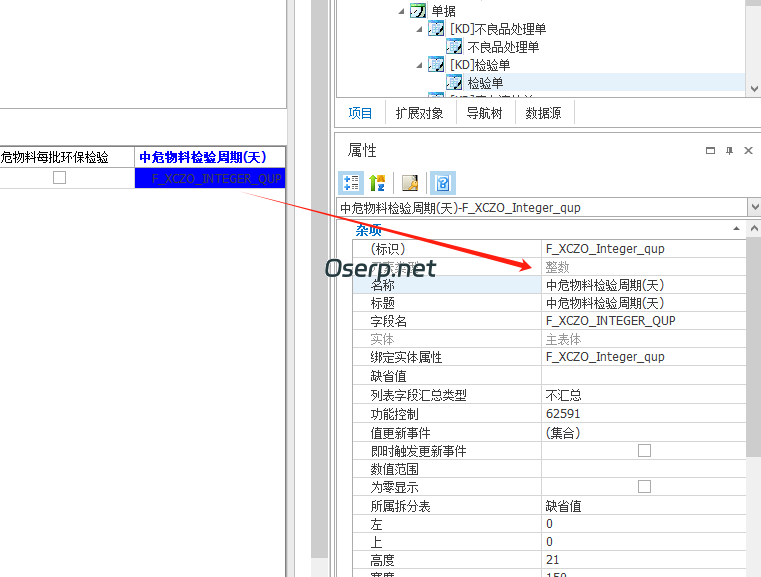The image size is (761, 577).
Task: Click the help description icon in properties toolbar
Action: pyautogui.click(x=443, y=183)
